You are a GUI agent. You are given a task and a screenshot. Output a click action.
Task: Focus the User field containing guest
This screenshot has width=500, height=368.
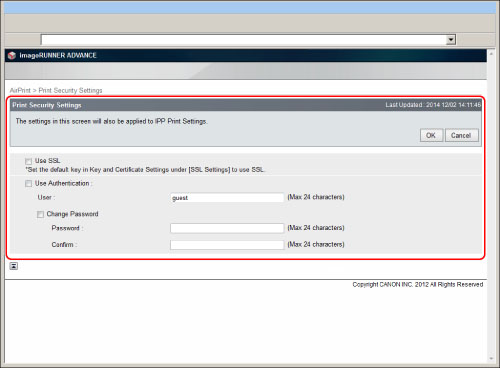[227, 198]
